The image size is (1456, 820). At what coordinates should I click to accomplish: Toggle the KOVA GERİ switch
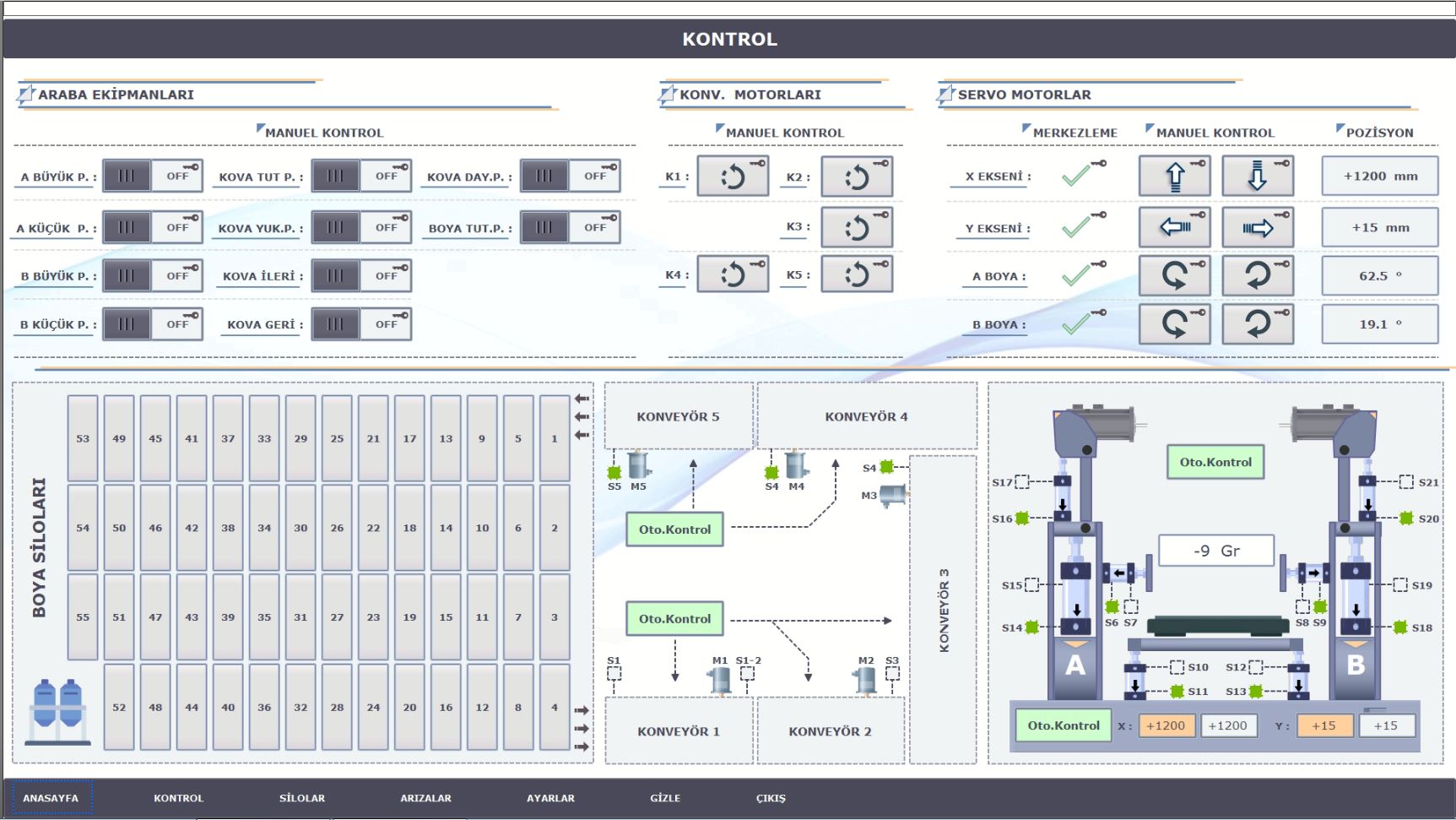point(361,323)
